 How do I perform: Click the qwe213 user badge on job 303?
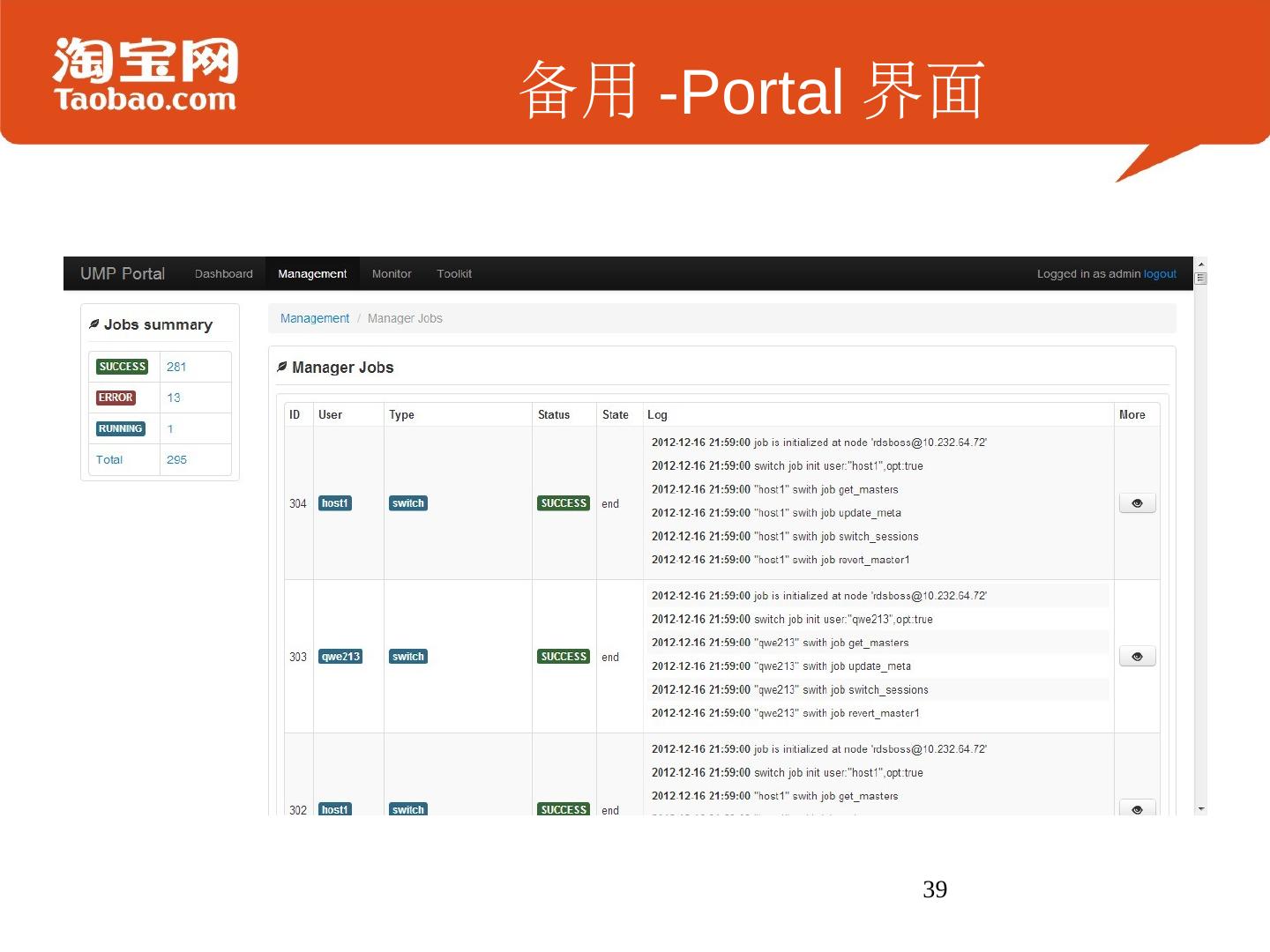pos(340,657)
